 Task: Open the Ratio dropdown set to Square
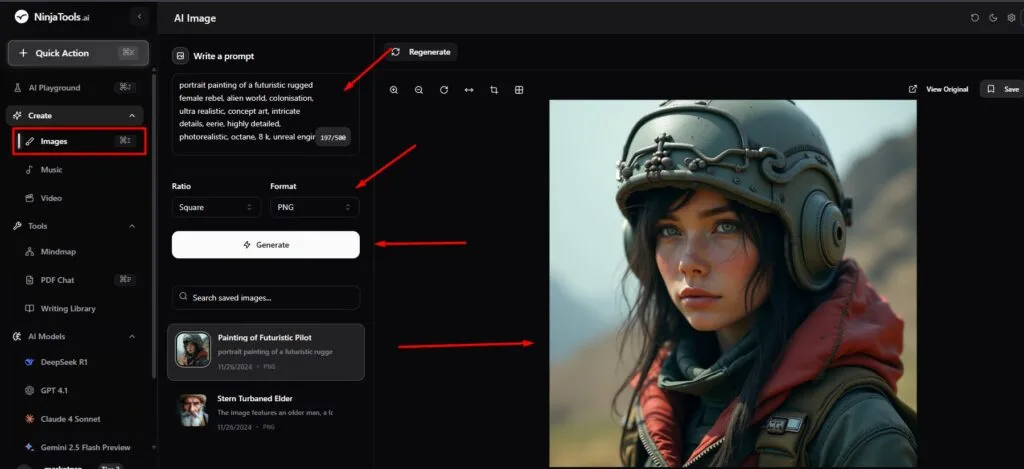(x=216, y=207)
